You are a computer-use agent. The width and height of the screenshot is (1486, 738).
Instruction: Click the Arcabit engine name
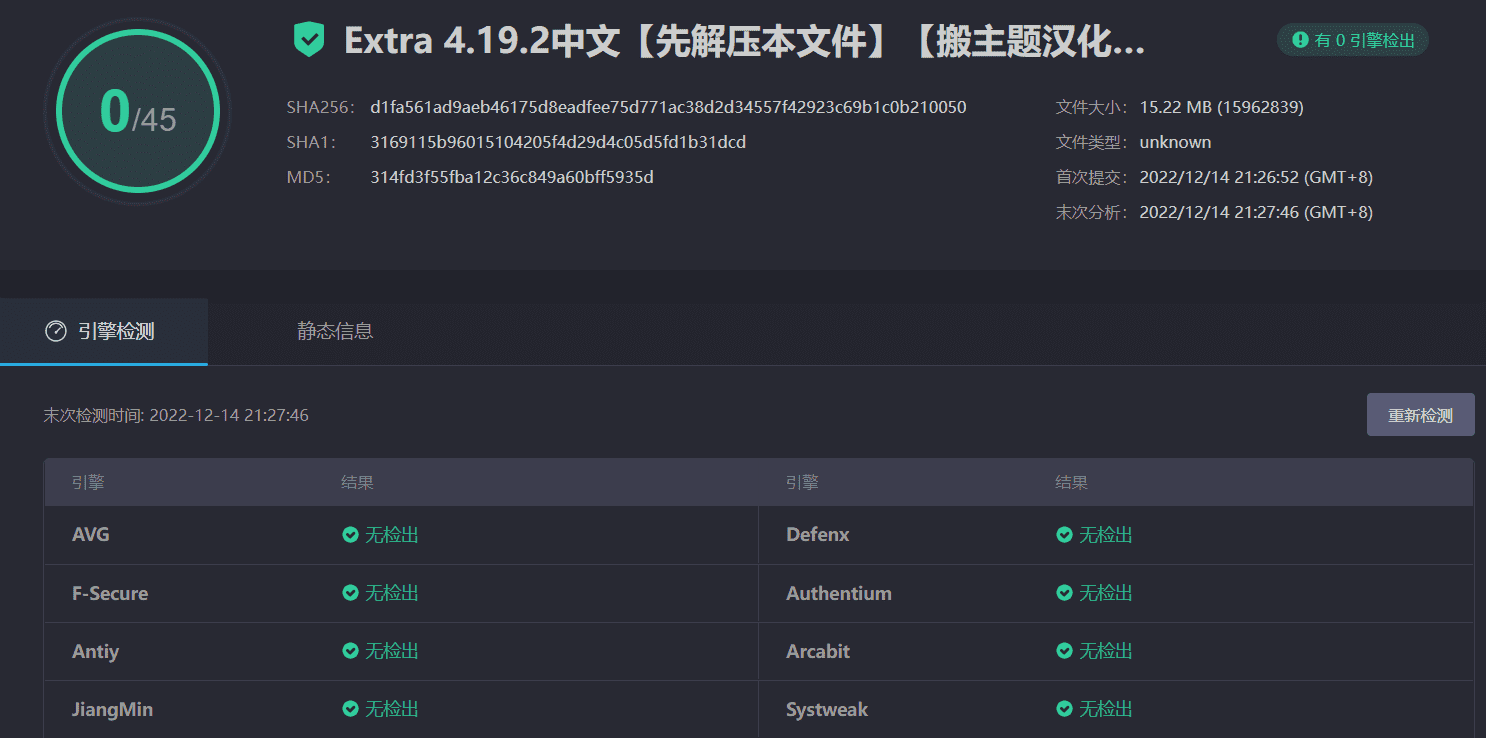point(818,651)
